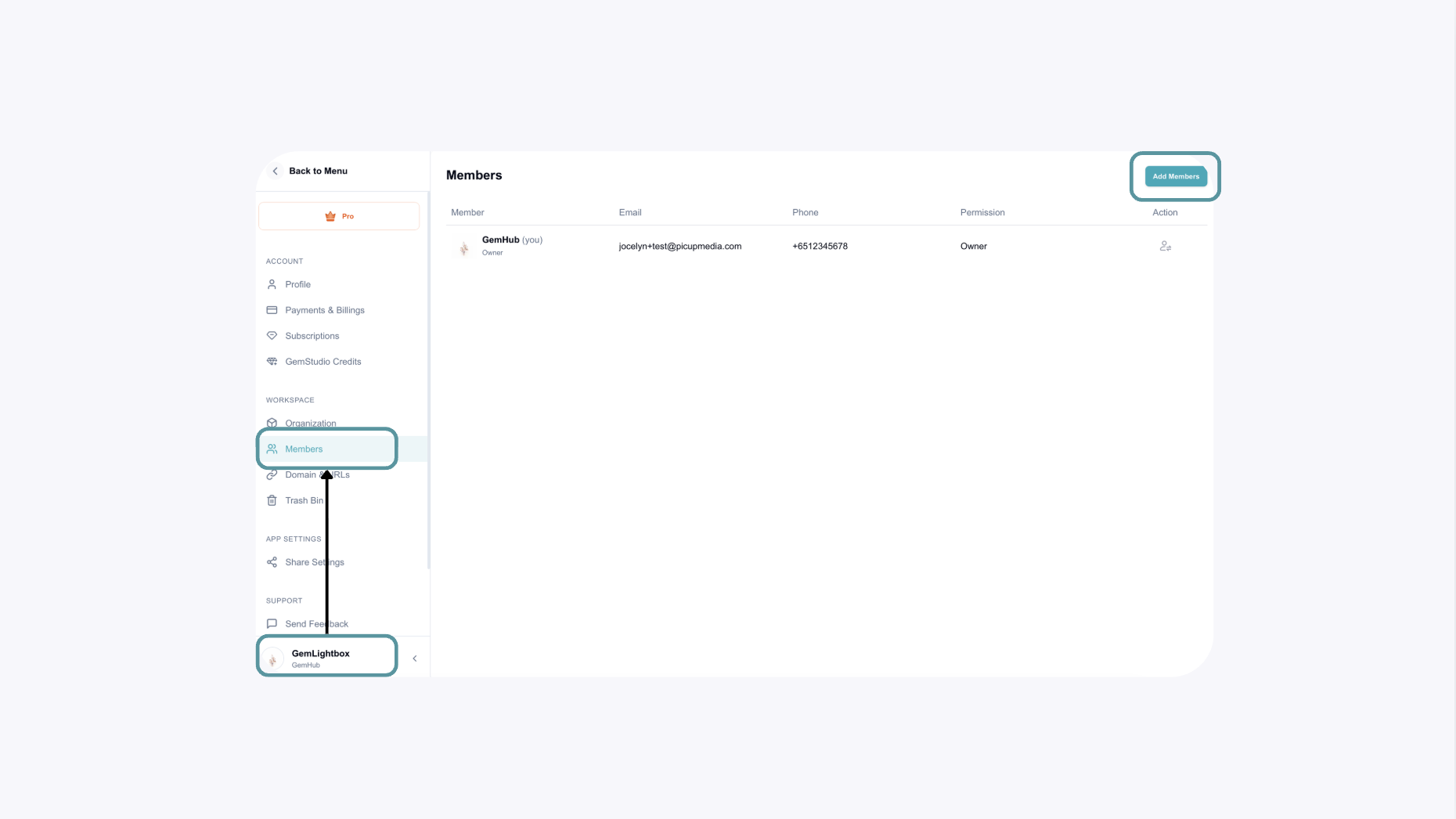The width and height of the screenshot is (1456, 819).
Task: Click the GemStudio Credits gem icon
Action: [x=272, y=362]
